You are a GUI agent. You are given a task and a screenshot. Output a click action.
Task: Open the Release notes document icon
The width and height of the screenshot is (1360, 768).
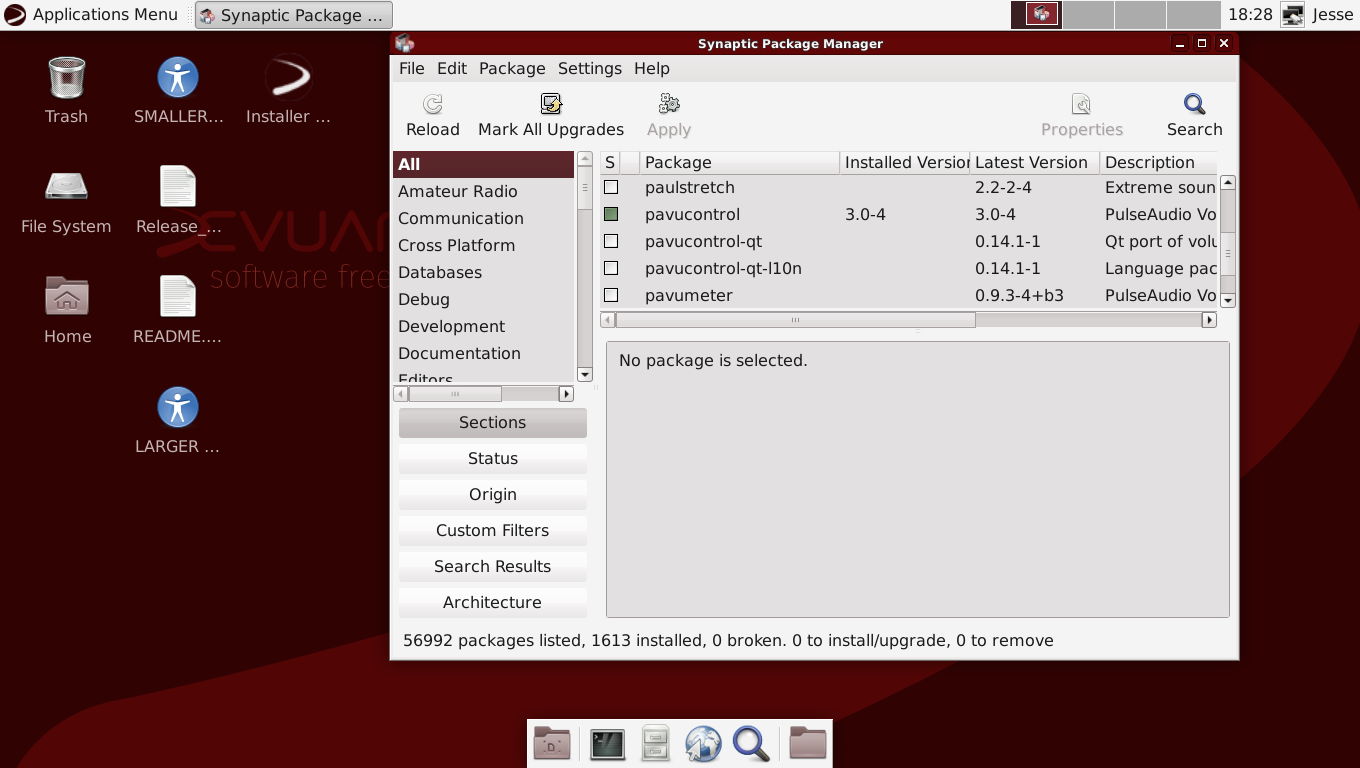tap(178, 187)
